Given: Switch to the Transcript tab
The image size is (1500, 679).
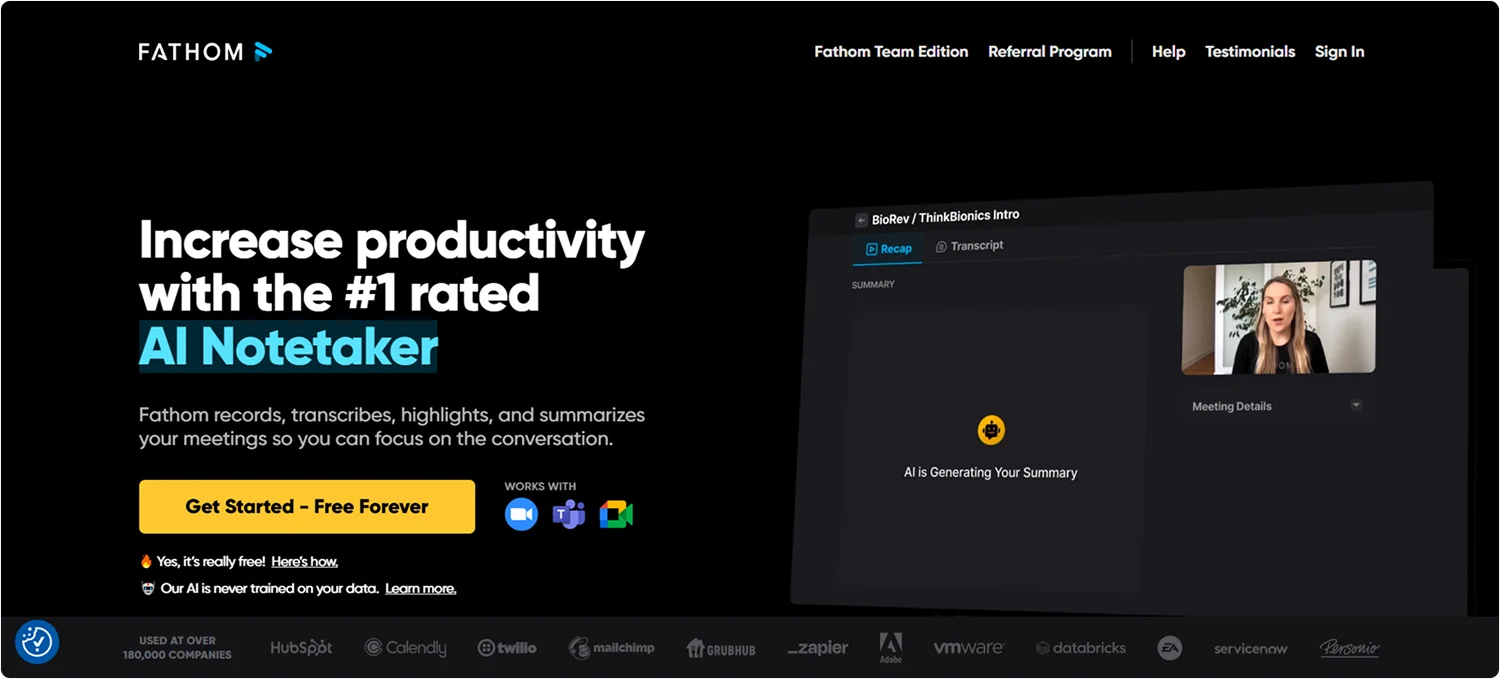Looking at the screenshot, I should [969, 246].
